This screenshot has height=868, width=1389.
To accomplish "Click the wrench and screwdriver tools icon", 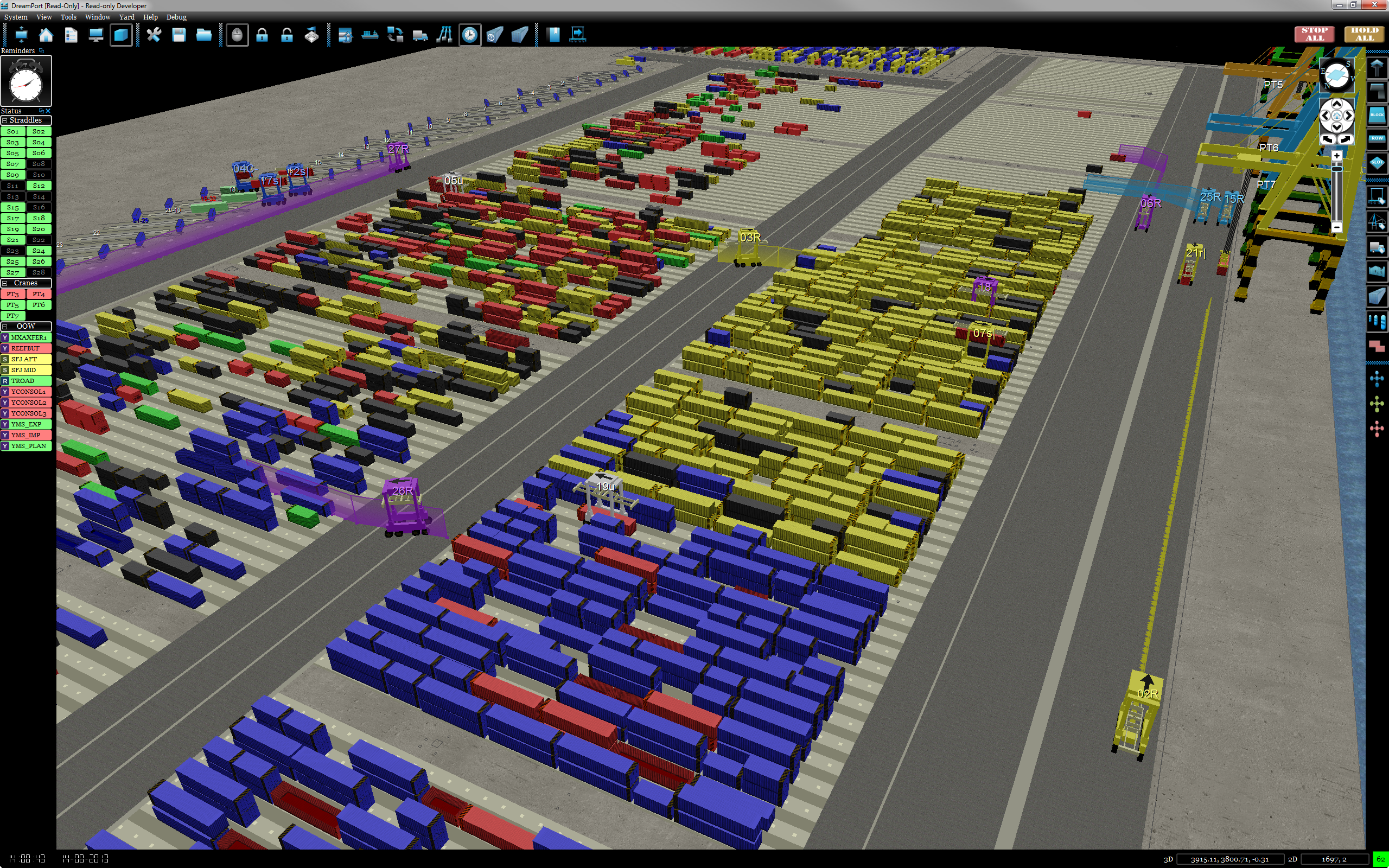I will point(154,35).
